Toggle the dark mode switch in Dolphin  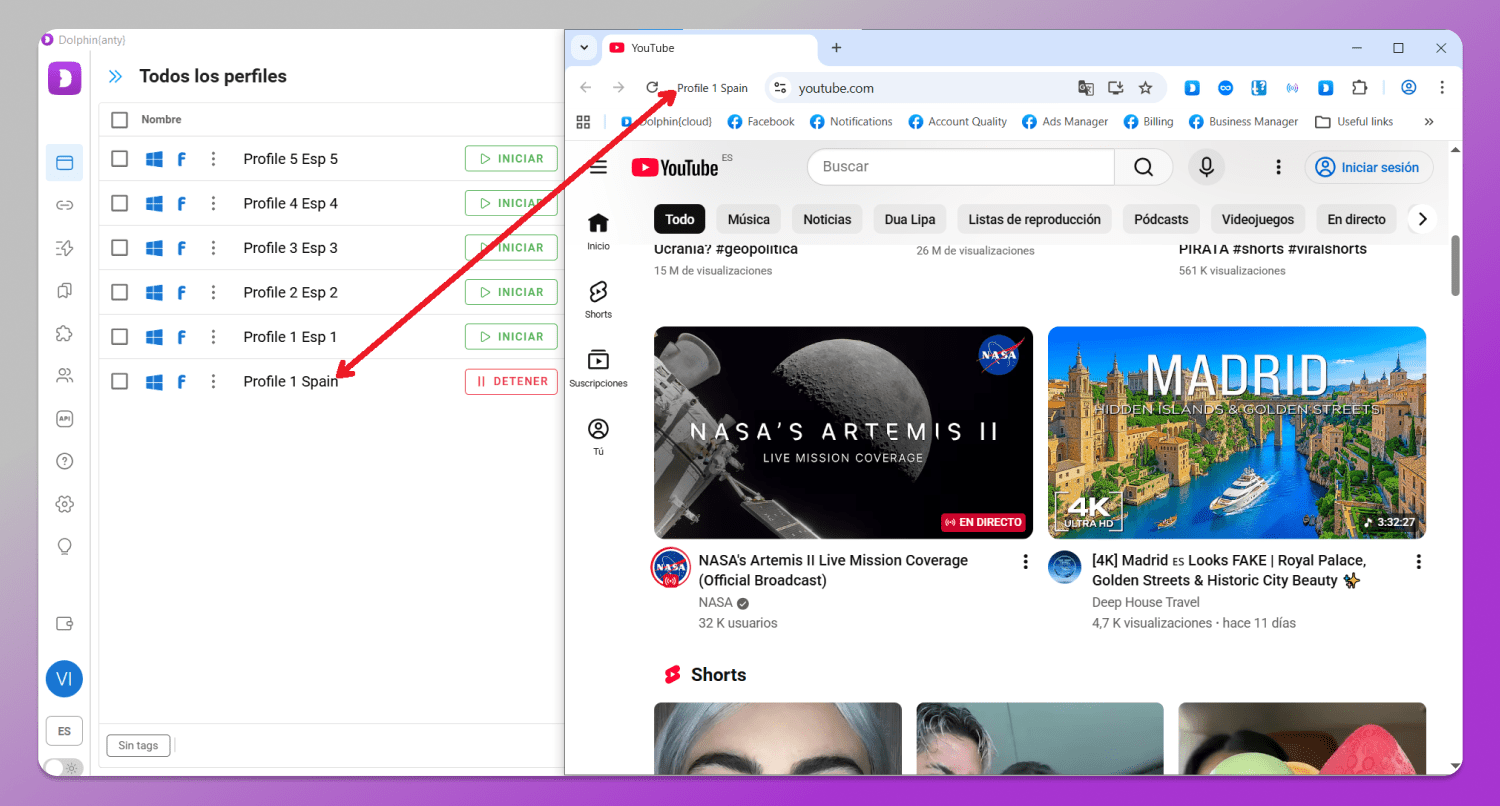[64, 768]
